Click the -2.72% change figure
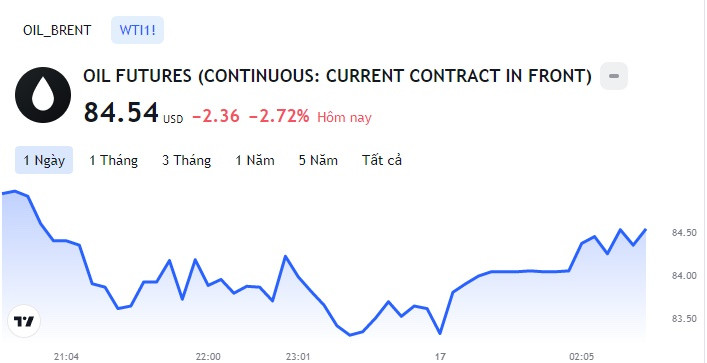707x363 pixels. tap(279, 117)
